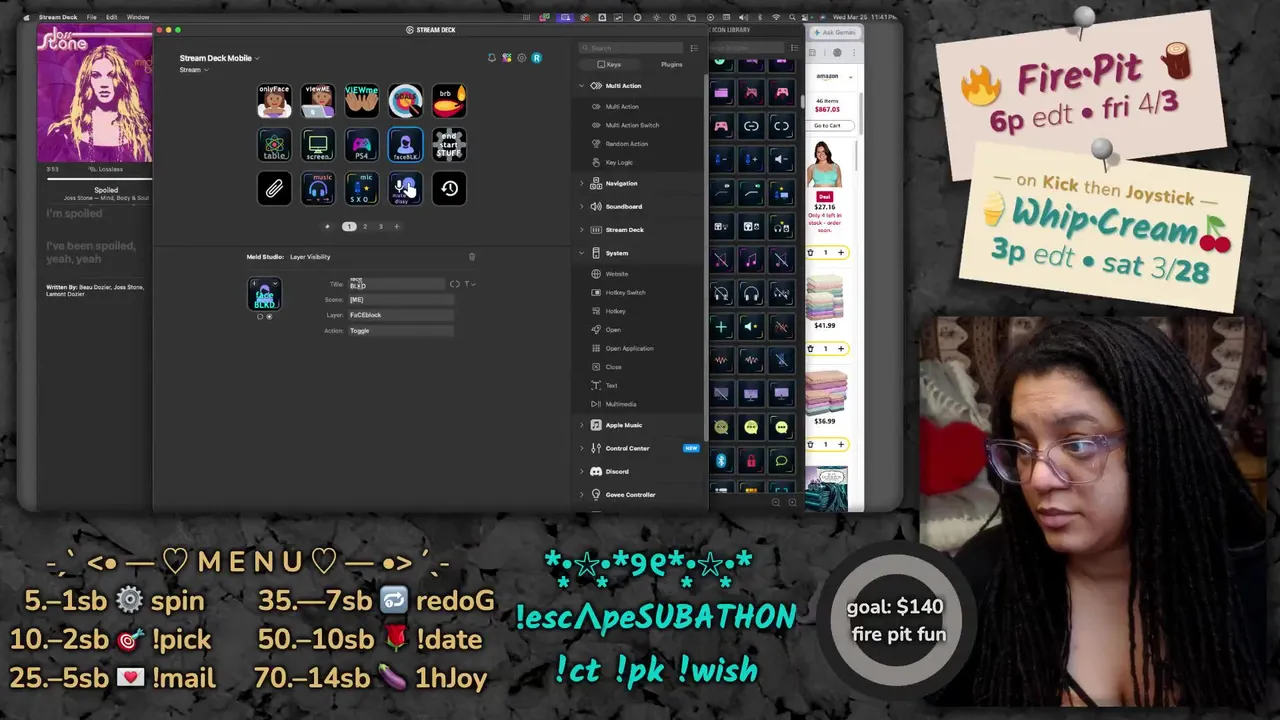
Task: Expand the Soundboard category
Action: [582, 206]
